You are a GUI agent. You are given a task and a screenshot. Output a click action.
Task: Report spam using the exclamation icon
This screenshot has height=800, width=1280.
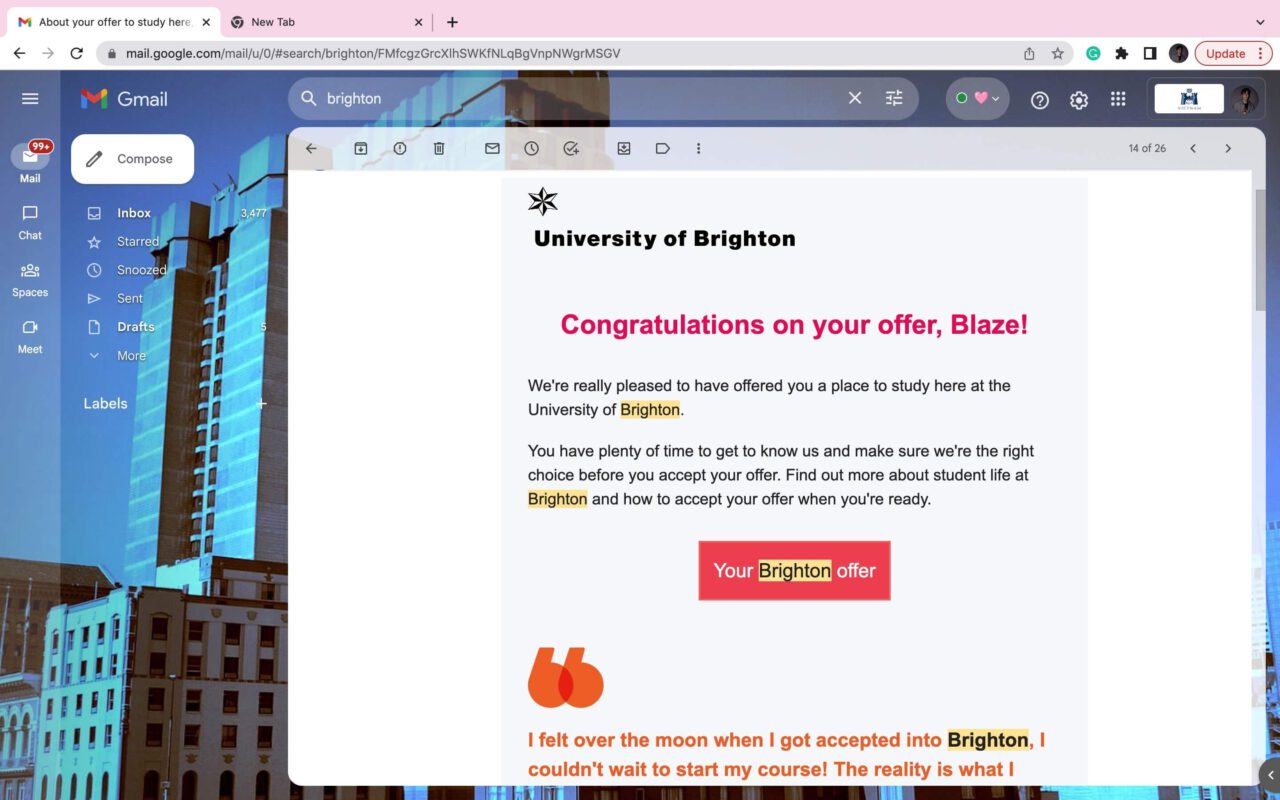(x=400, y=148)
